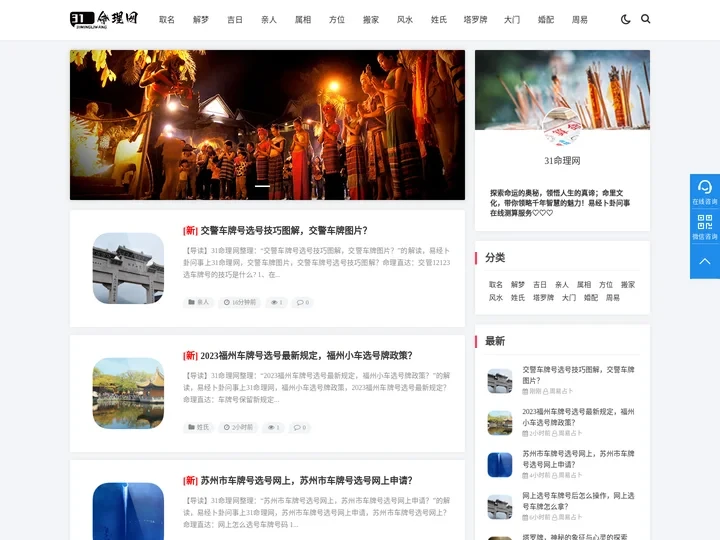Select 婚配 in the 分类 sidebar
This screenshot has height=540, width=720.
pyautogui.click(x=591, y=298)
